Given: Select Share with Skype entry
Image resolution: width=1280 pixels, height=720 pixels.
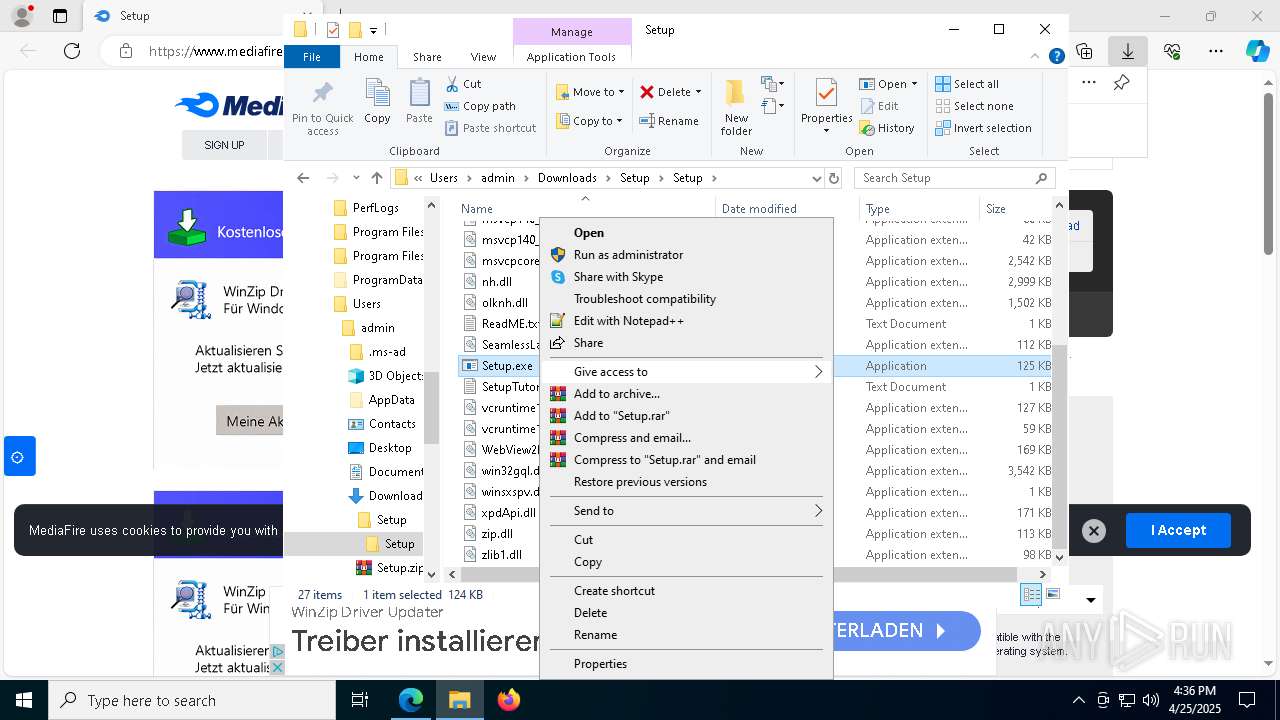Looking at the screenshot, I should [686, 277].
